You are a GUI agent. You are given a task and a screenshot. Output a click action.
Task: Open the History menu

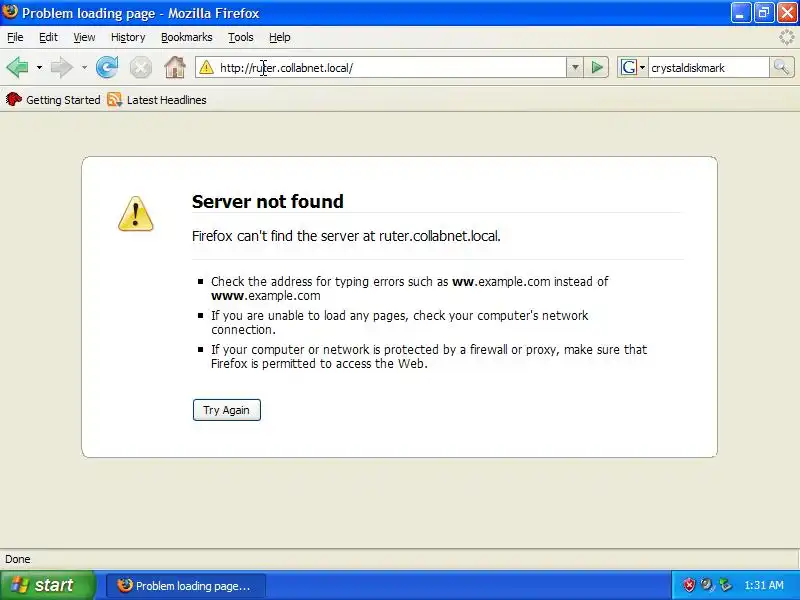[128, 37]
